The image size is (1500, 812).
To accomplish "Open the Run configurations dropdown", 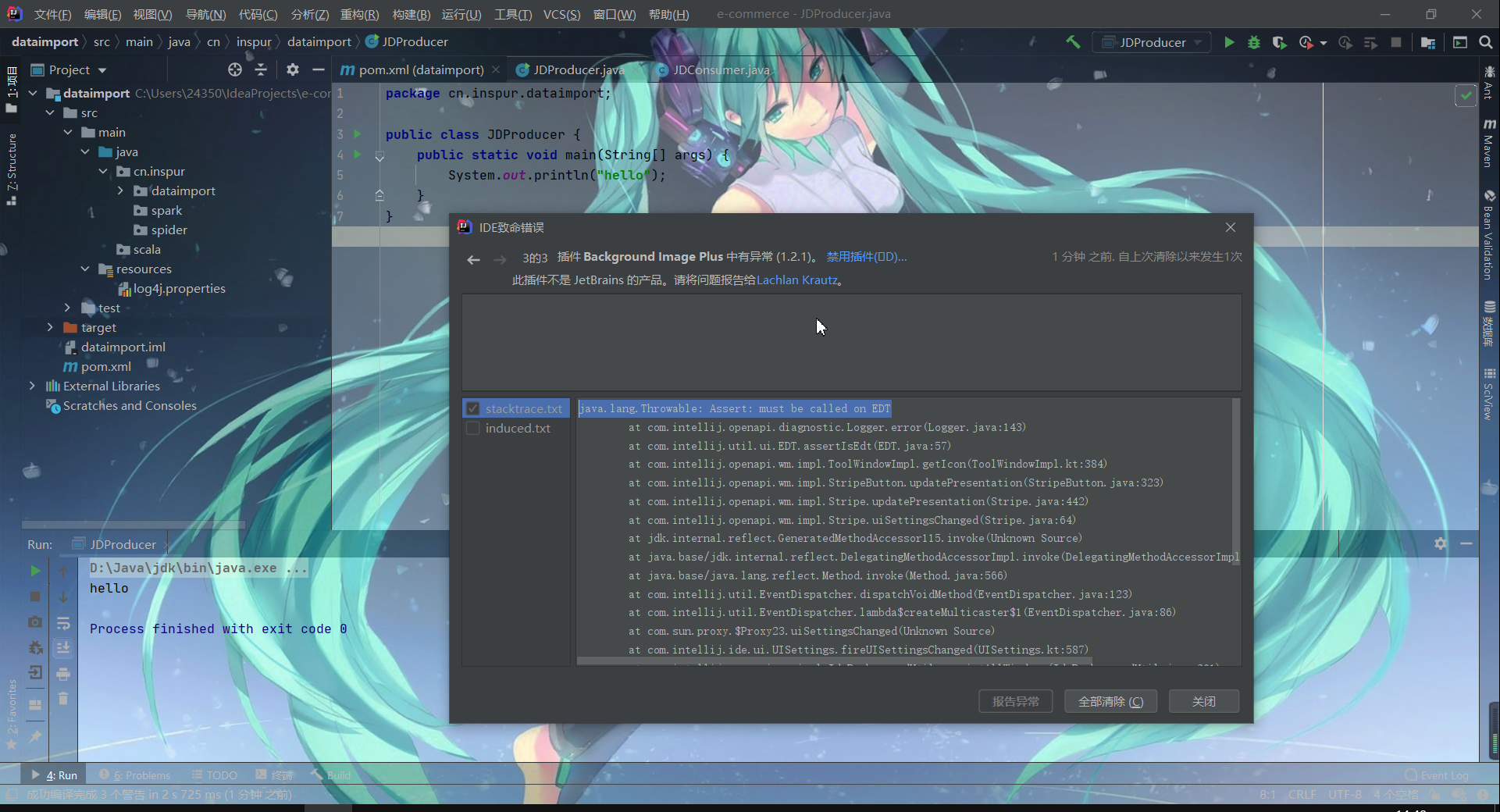I will 1152,42.
